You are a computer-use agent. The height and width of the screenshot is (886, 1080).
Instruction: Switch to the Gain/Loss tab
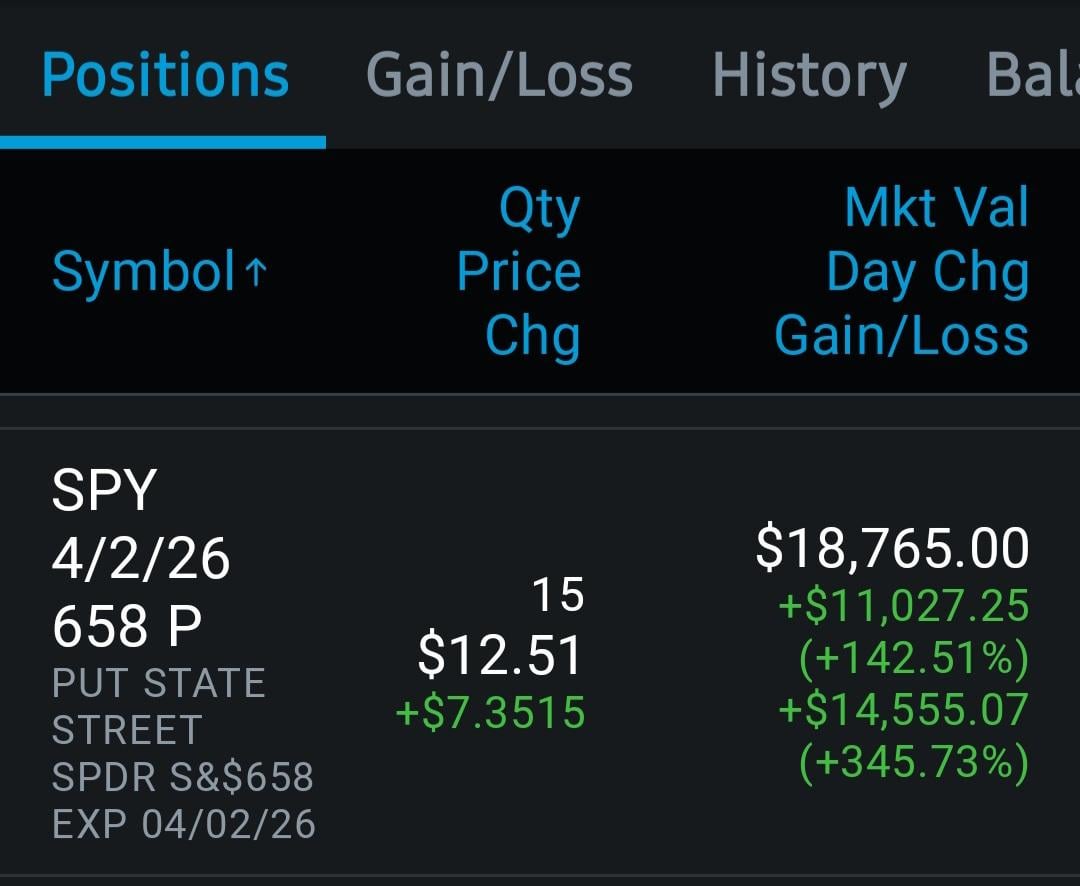pyautogui.click(x=499, y=76)
